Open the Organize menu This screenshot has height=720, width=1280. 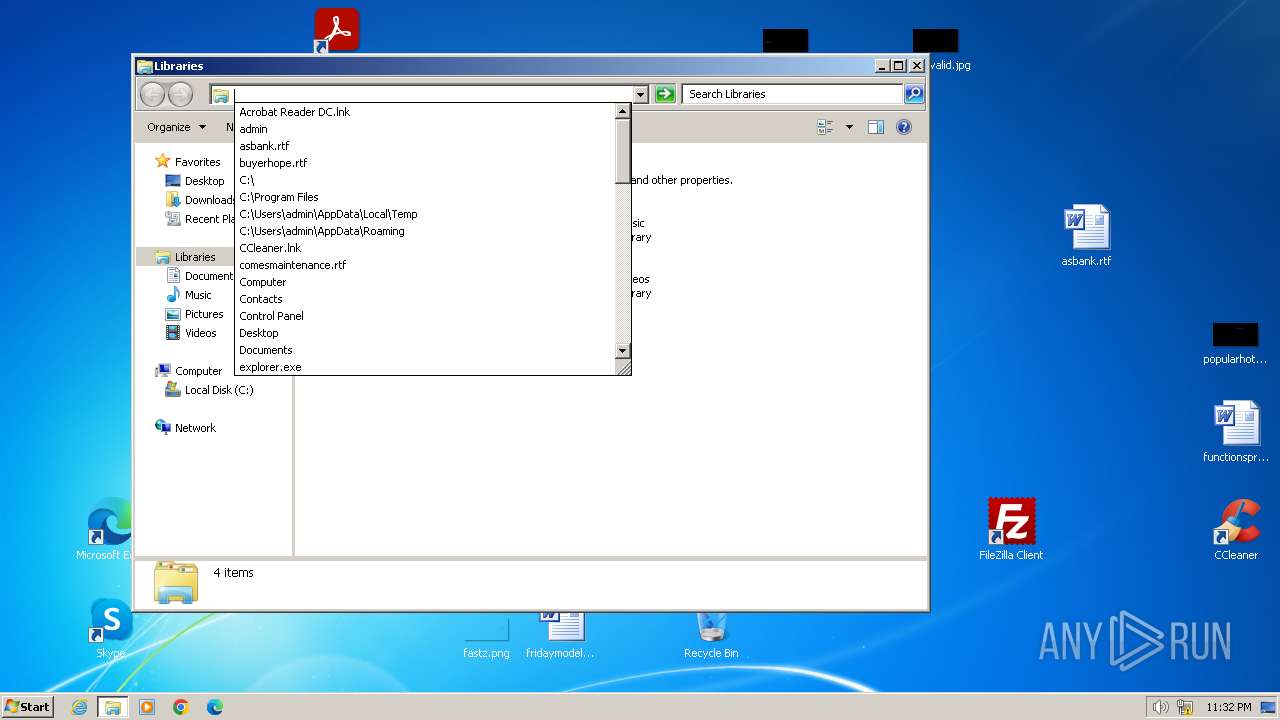(176, 127)
